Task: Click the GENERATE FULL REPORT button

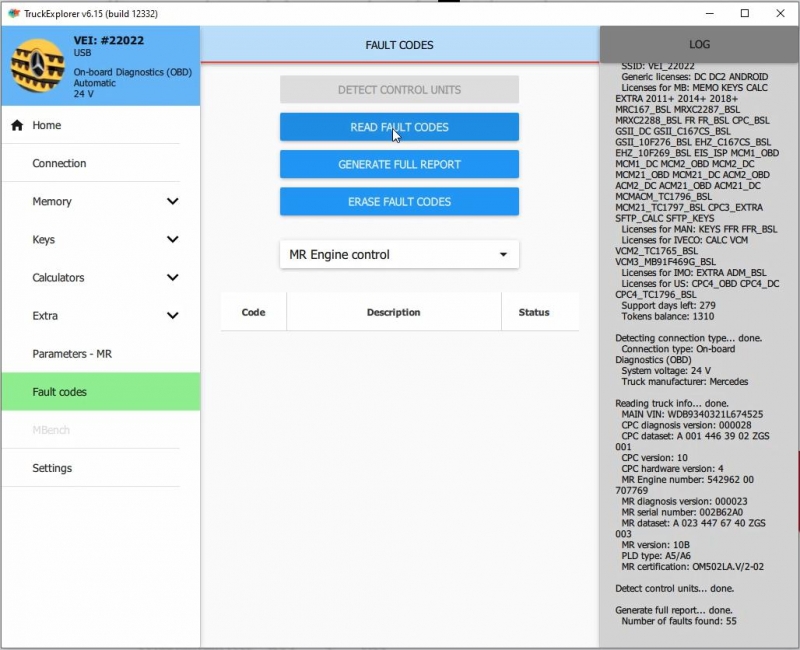Action: (x=399, y=164)
